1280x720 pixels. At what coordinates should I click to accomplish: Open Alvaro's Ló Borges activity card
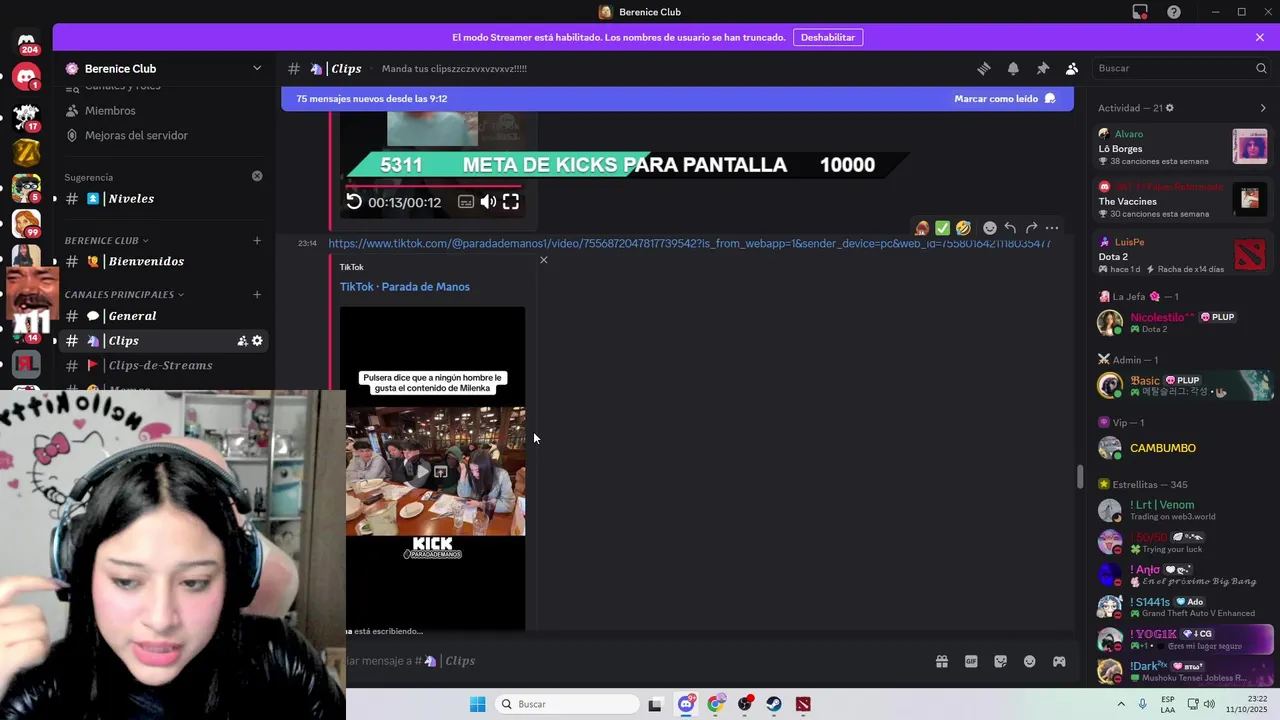[x=1183, y=147]
